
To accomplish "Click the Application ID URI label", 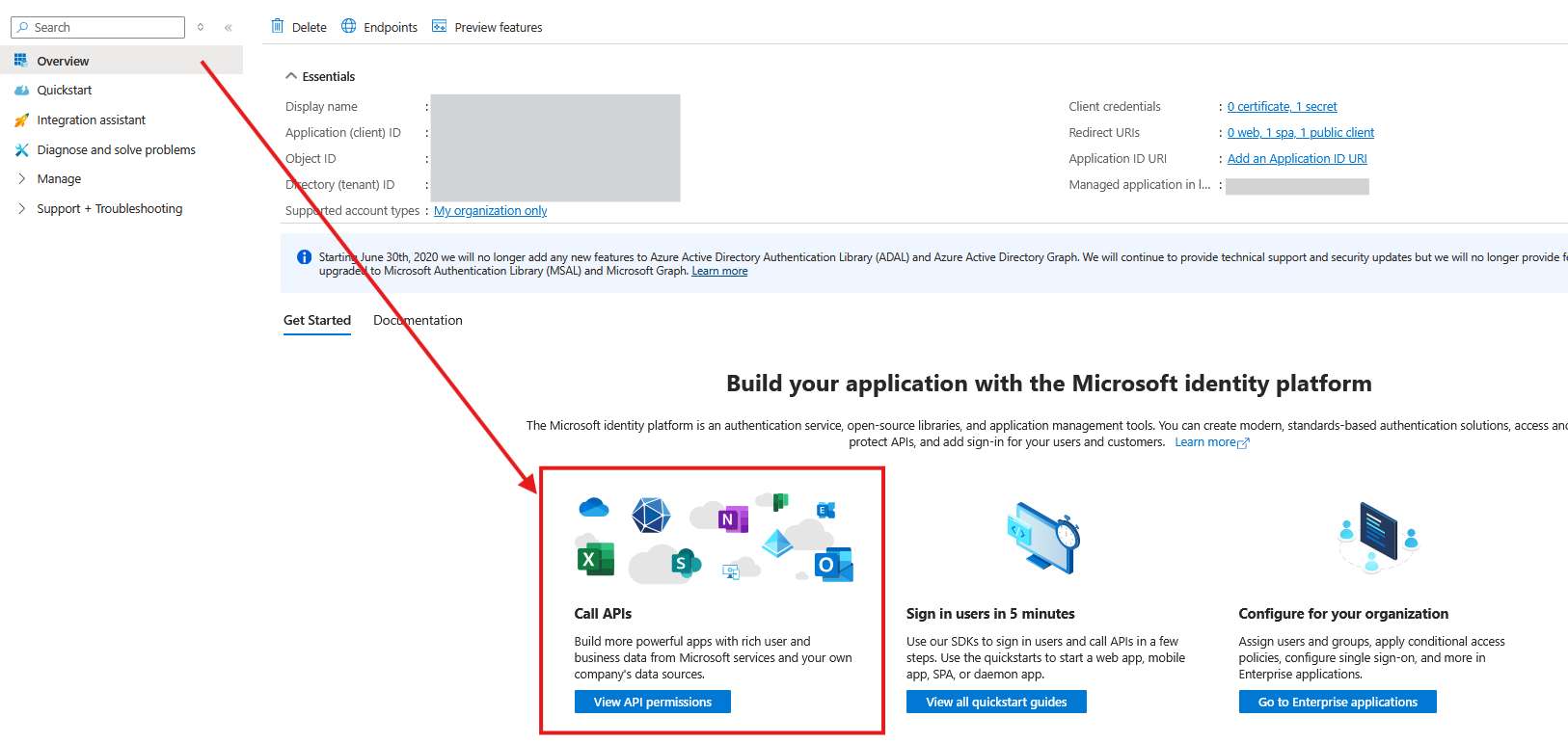I will tap(1118, 159).
